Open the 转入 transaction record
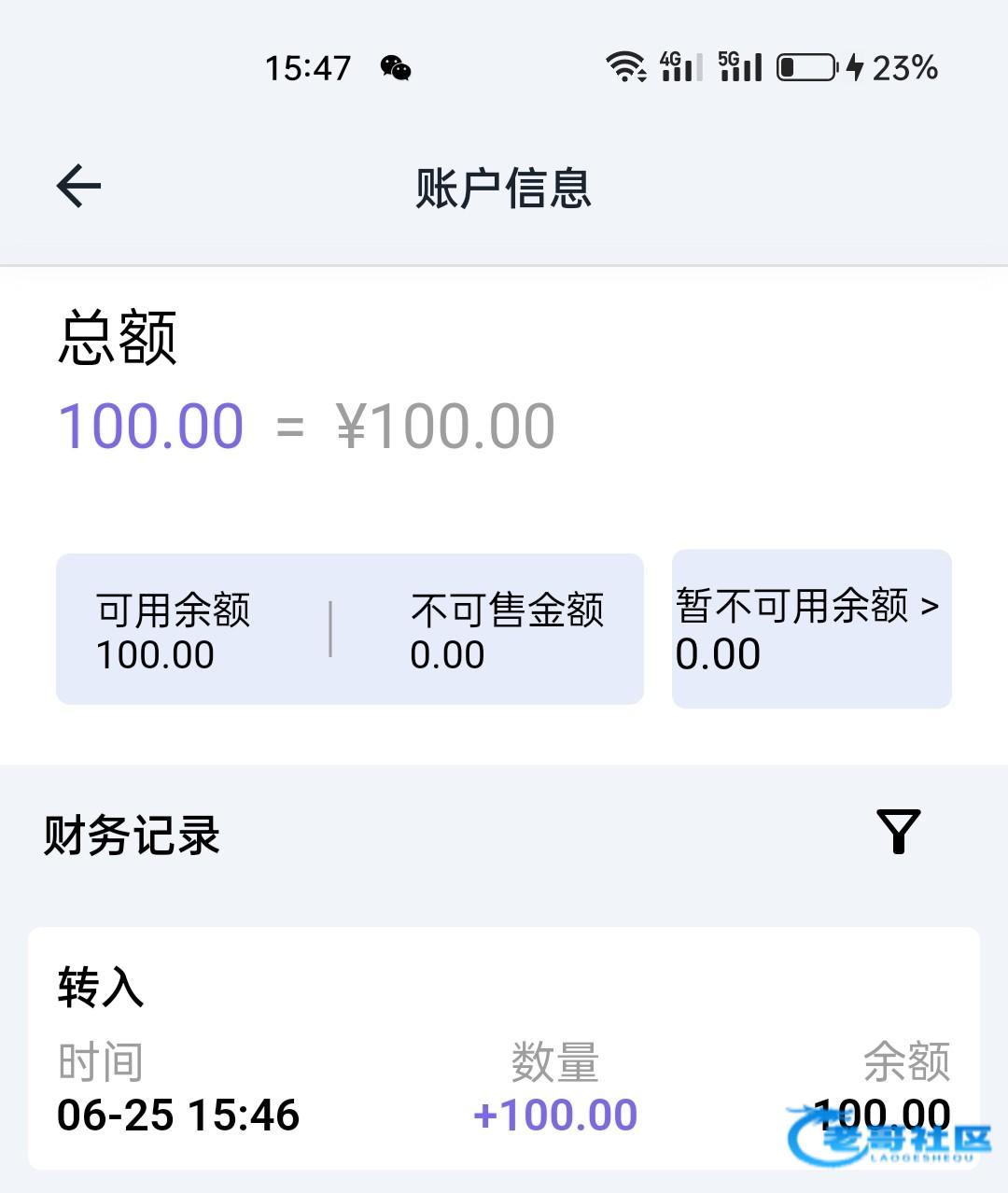1008x1193 pixels. (x=503, y=1047)
